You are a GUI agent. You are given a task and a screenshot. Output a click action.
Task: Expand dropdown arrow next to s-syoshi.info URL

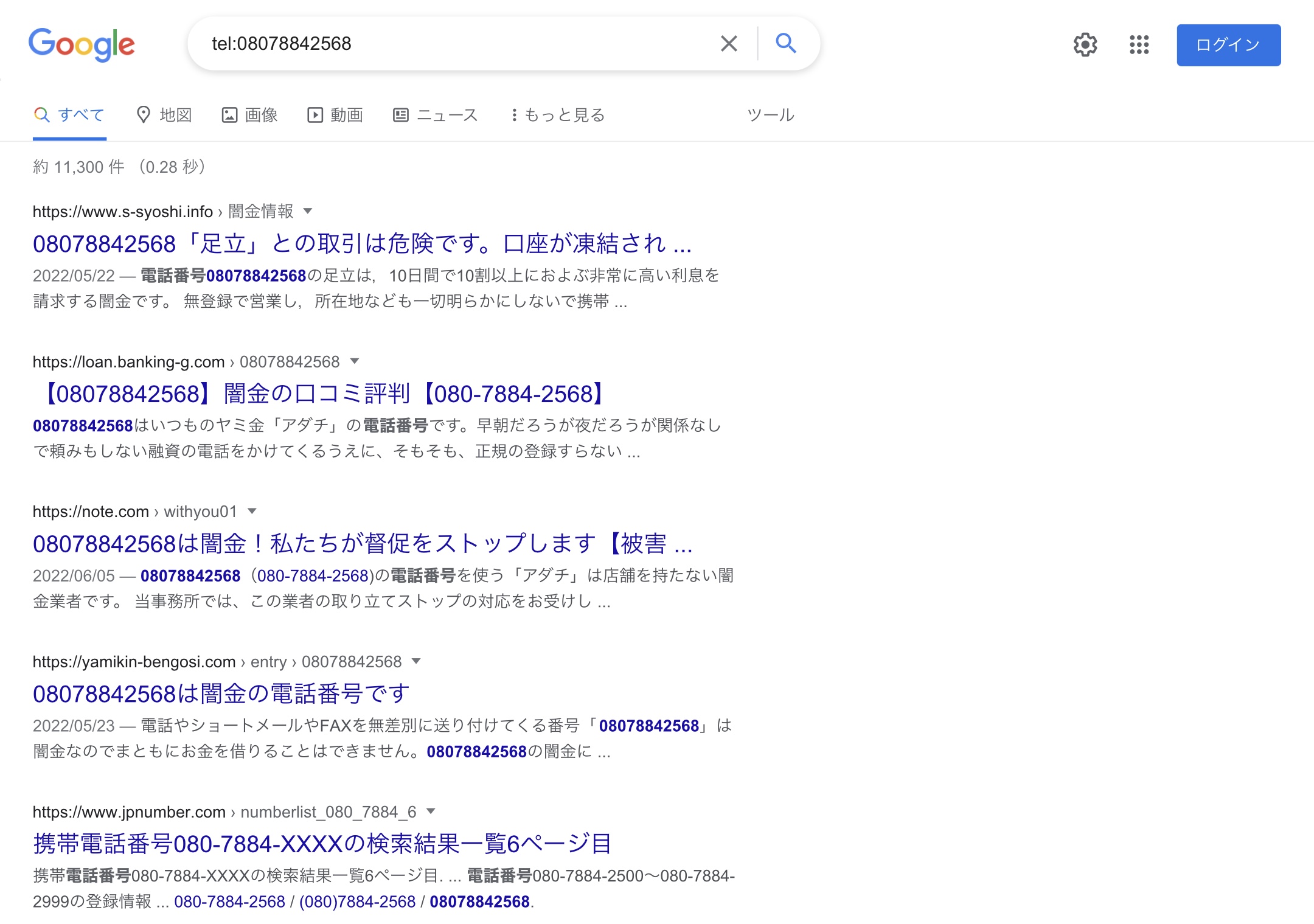(x=308, y=211)
